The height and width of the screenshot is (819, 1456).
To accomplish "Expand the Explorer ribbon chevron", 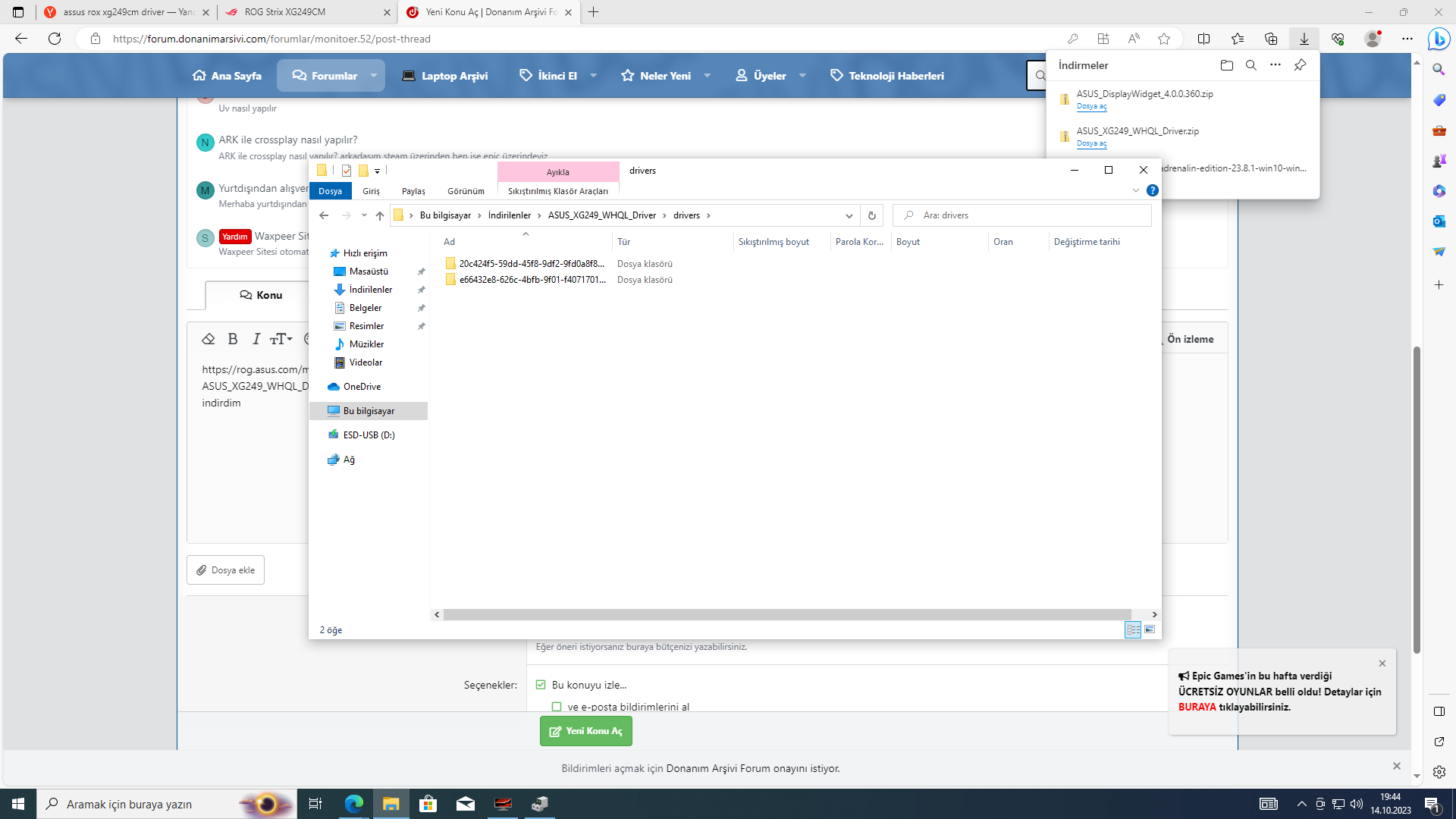I will pos(1136,191).
